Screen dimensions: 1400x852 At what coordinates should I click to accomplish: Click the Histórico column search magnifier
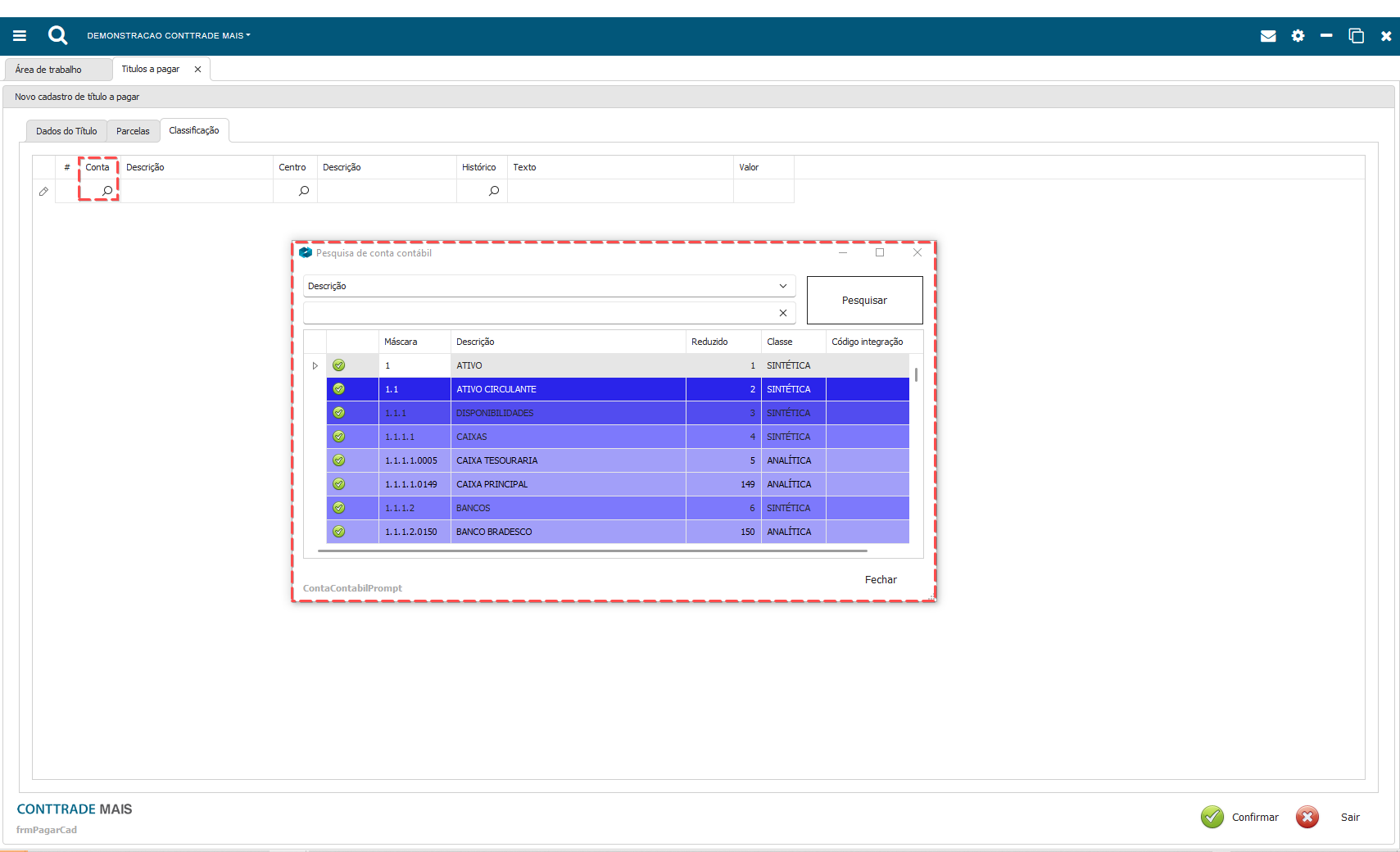point(494,191)
